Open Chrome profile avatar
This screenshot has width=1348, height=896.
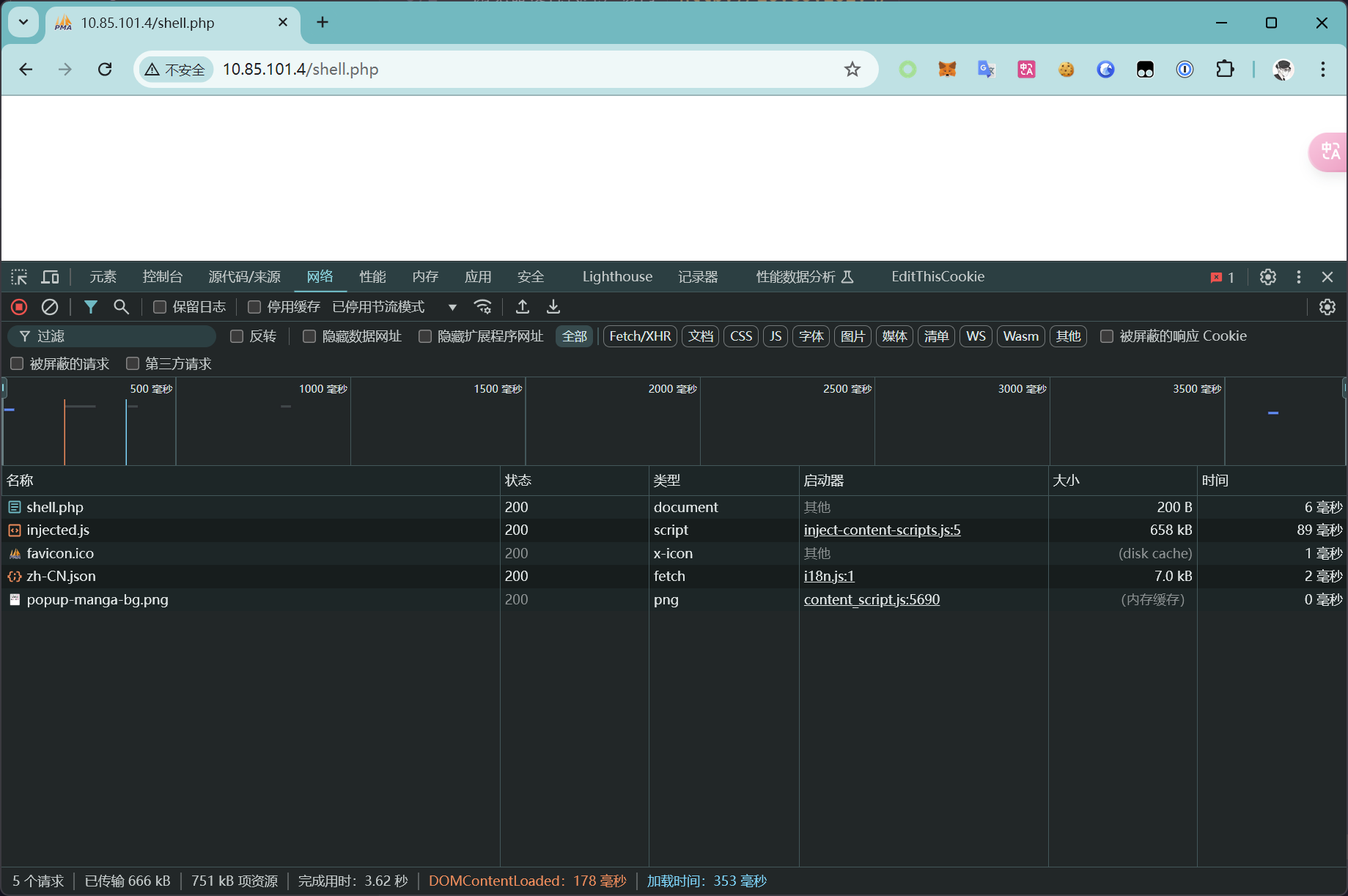[x=1283, y=69]
